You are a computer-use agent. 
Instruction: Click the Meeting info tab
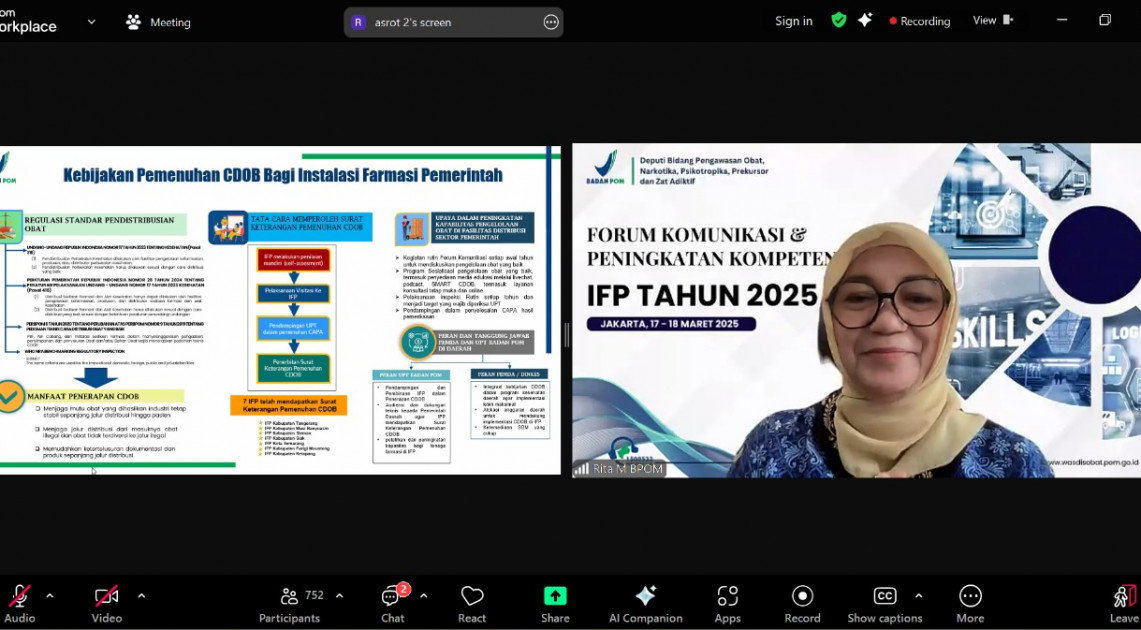click(158, 22)
